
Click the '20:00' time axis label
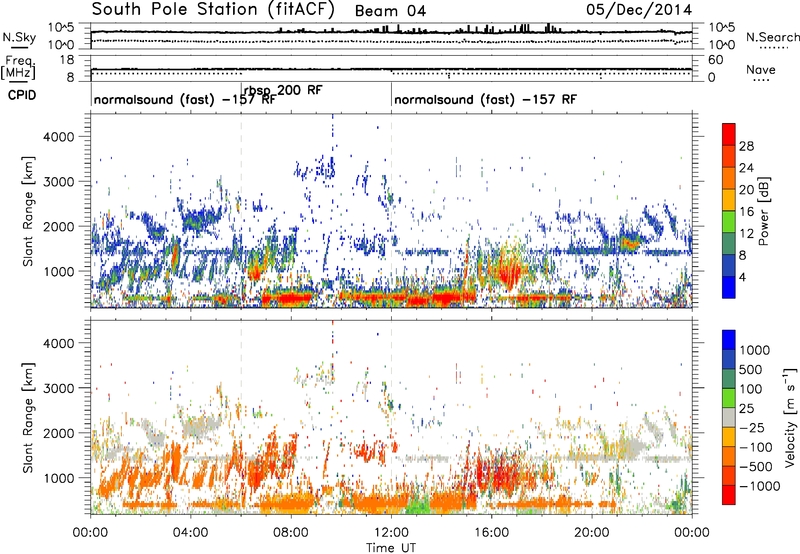point(592,533)
